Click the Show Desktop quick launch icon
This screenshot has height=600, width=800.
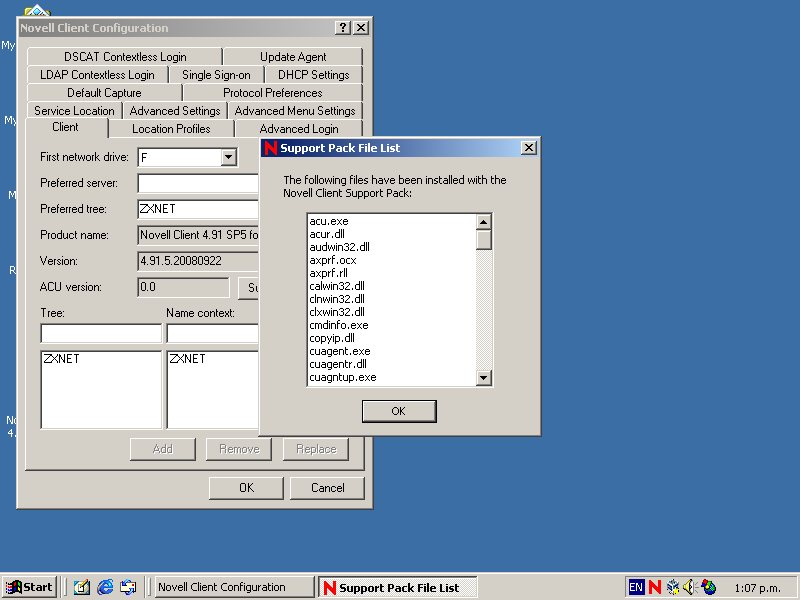[82, 587]
